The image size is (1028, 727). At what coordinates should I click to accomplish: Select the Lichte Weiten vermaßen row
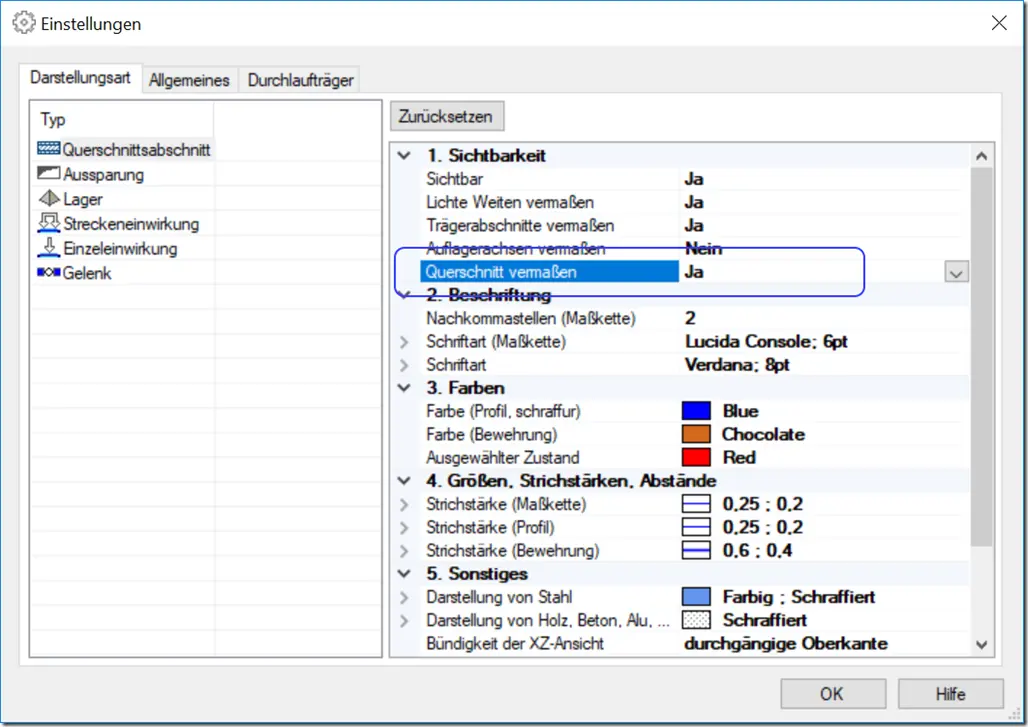[694, 203]
